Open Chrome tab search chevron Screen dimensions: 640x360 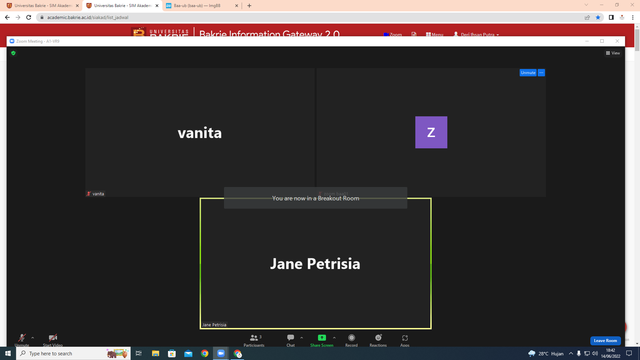pyautogui.click(x=586, y=5)
